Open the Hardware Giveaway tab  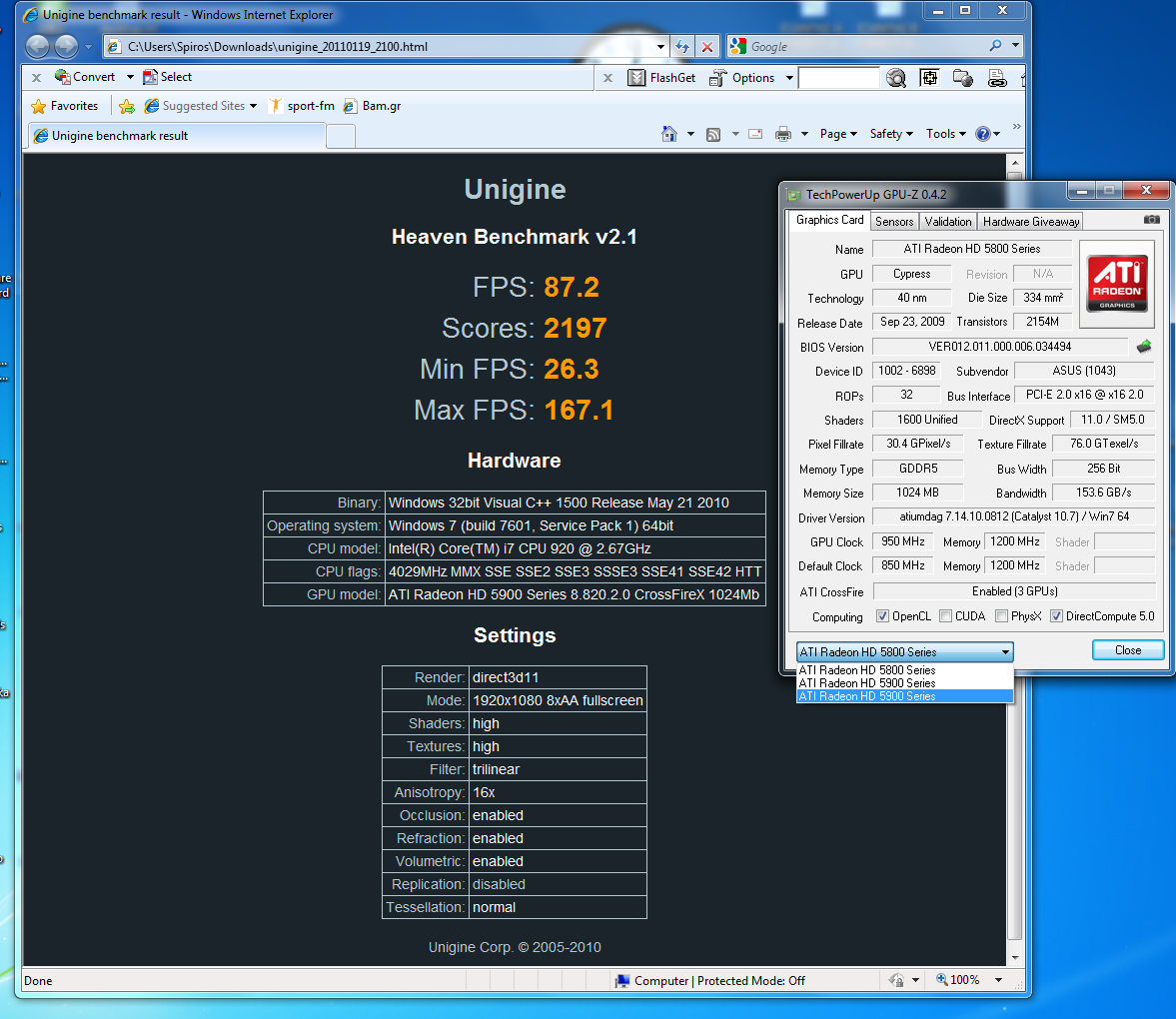click(1030, 221)
